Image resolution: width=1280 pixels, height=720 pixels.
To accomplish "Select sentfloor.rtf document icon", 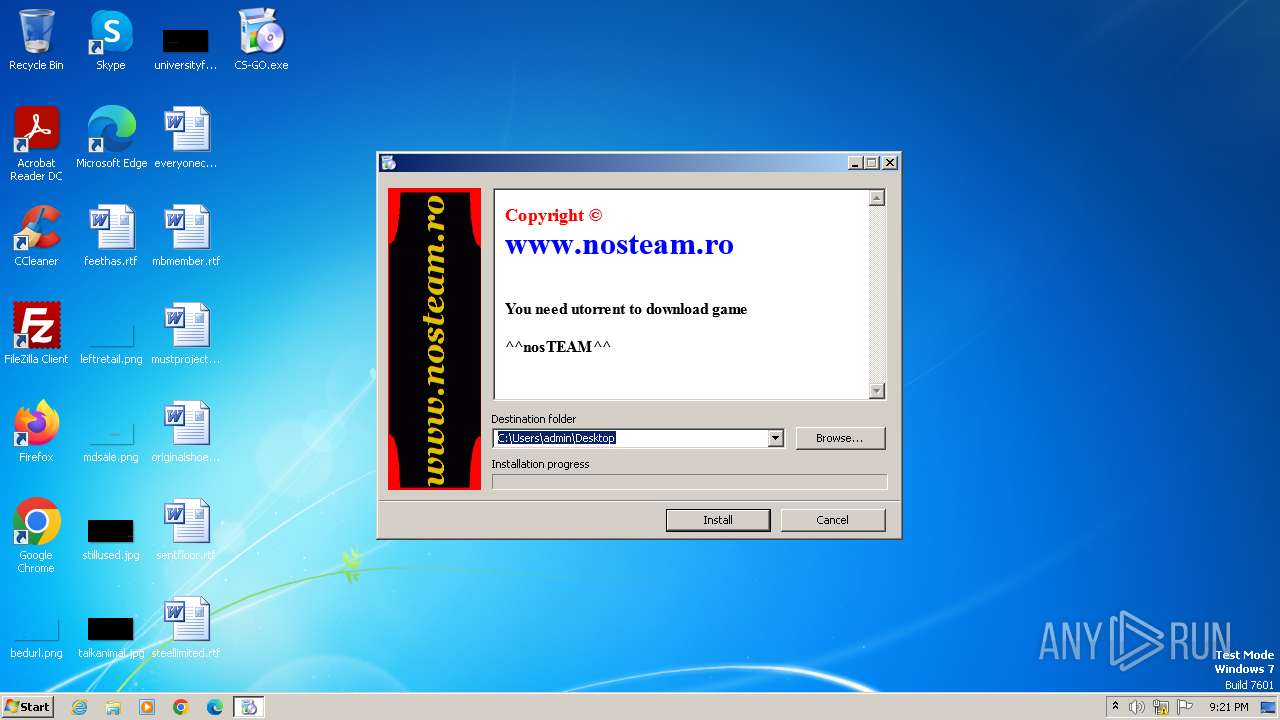I will pos(186,530).
